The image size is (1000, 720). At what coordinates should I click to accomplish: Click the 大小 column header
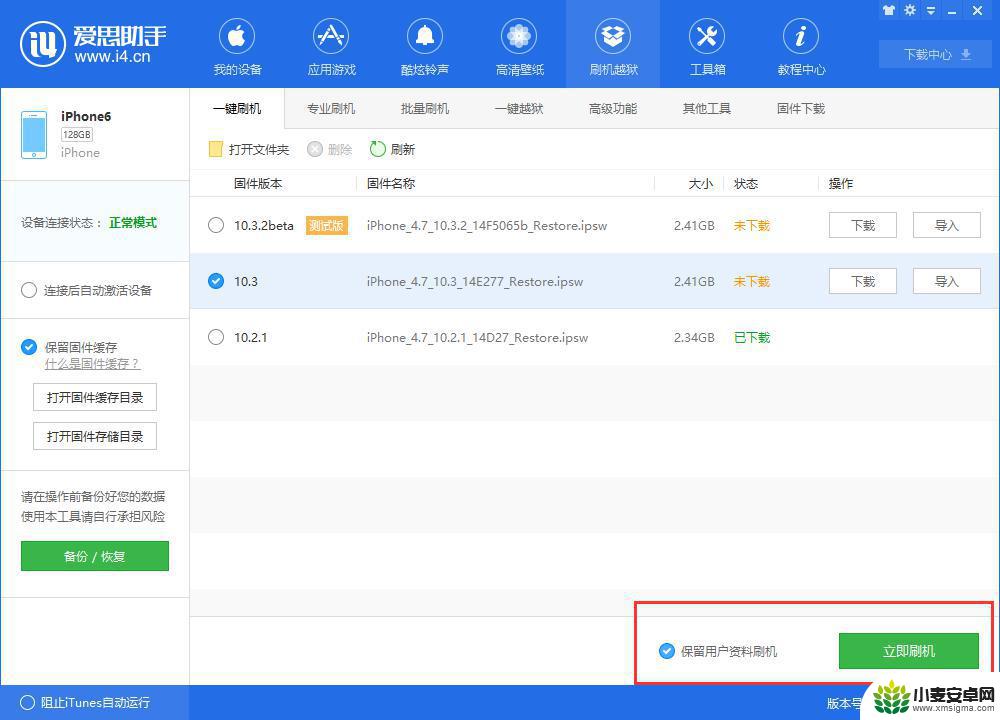(701, 184)
